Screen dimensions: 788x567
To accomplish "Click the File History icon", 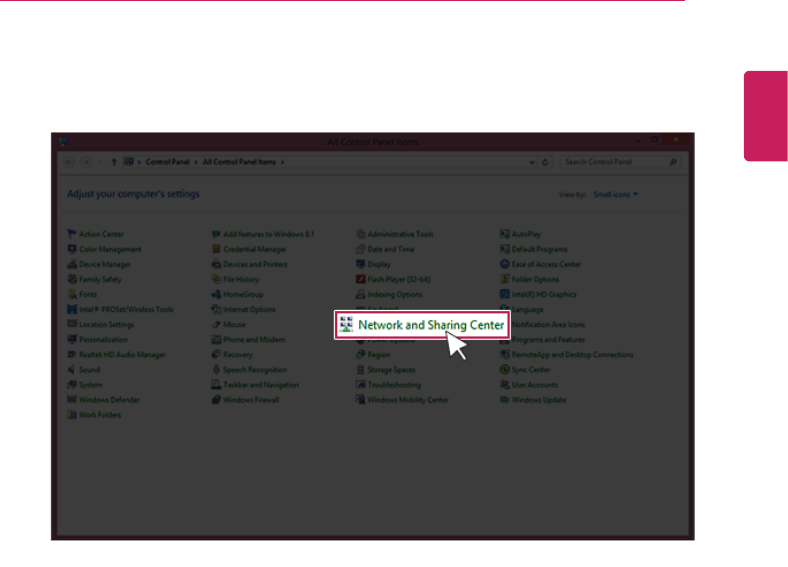I will [216, 279].
